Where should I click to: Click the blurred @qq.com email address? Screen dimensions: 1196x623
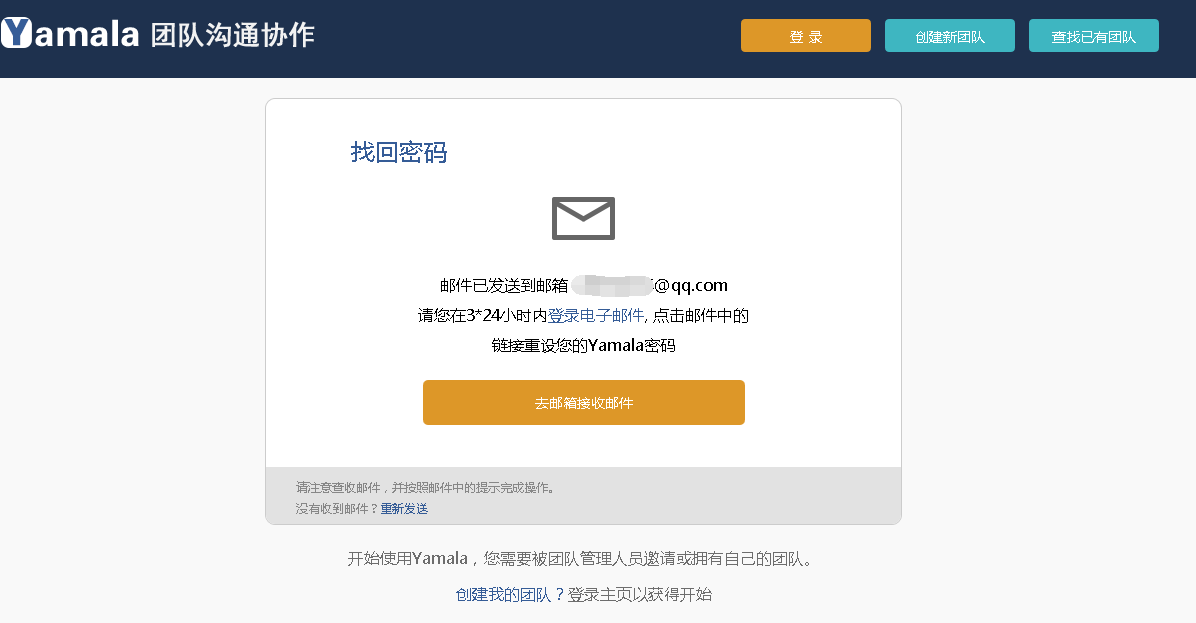pyautogui.click(x=655, y=285)
